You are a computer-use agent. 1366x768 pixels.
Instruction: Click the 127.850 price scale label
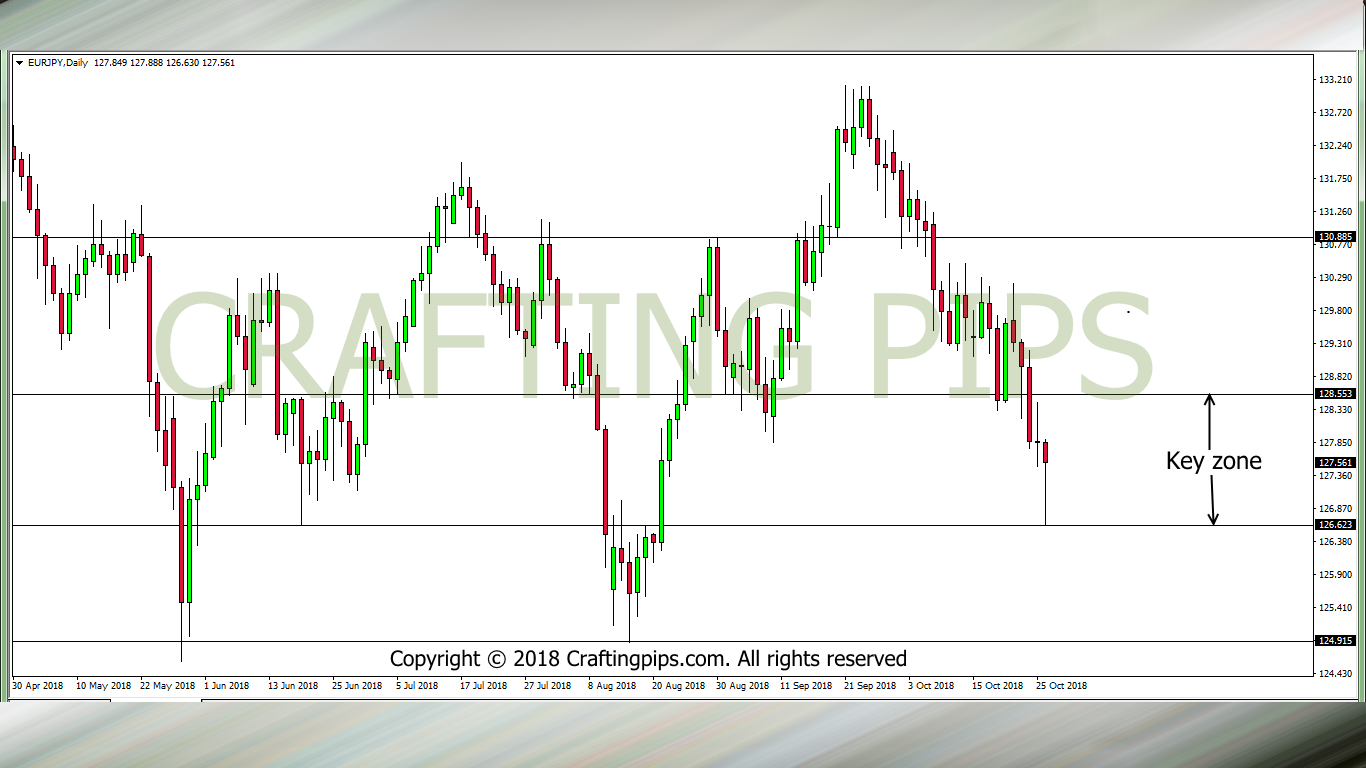click(x=1336, y=442)
